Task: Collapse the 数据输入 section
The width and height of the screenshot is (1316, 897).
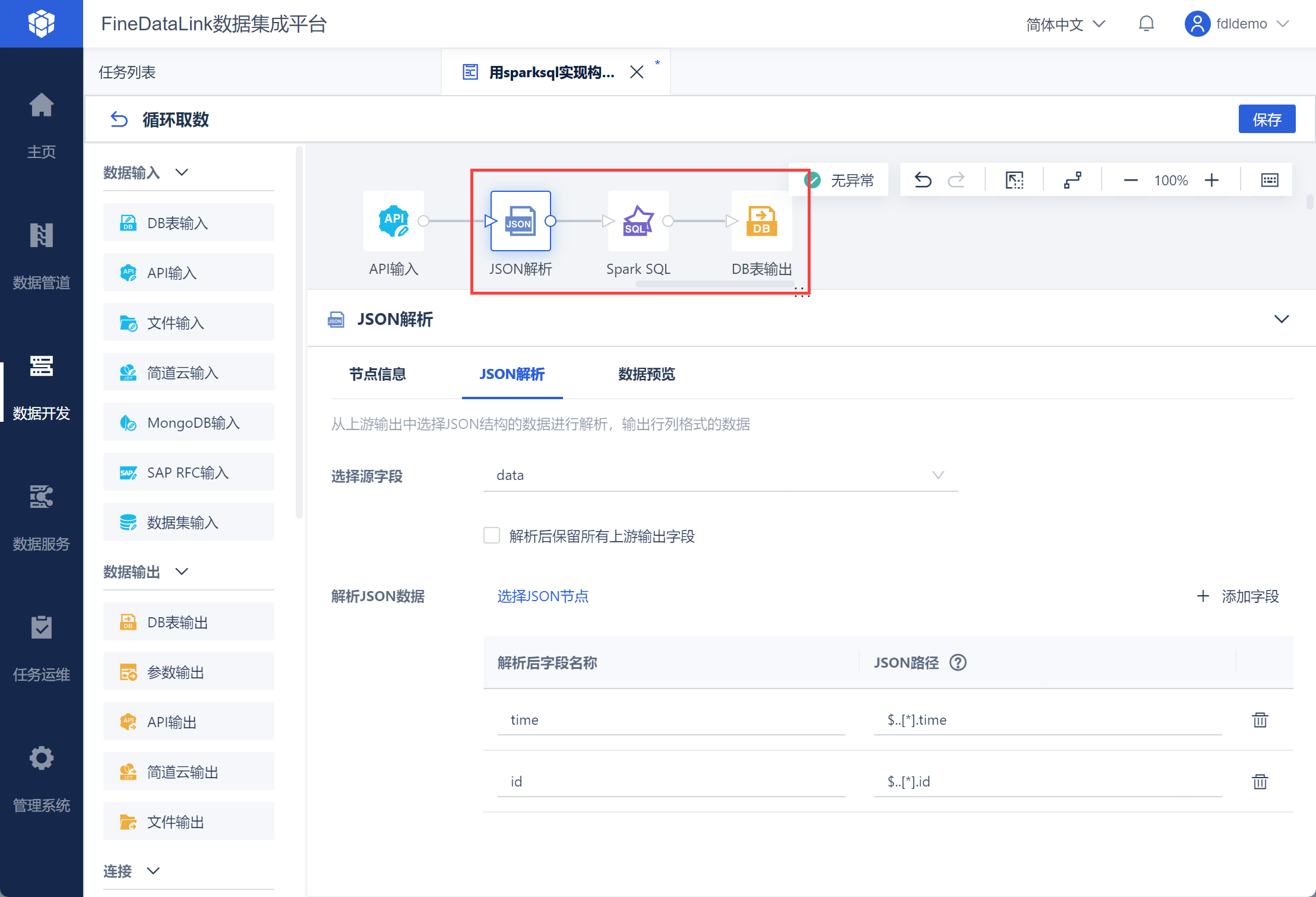Action: pyautogui.click(x=182, y=172)
